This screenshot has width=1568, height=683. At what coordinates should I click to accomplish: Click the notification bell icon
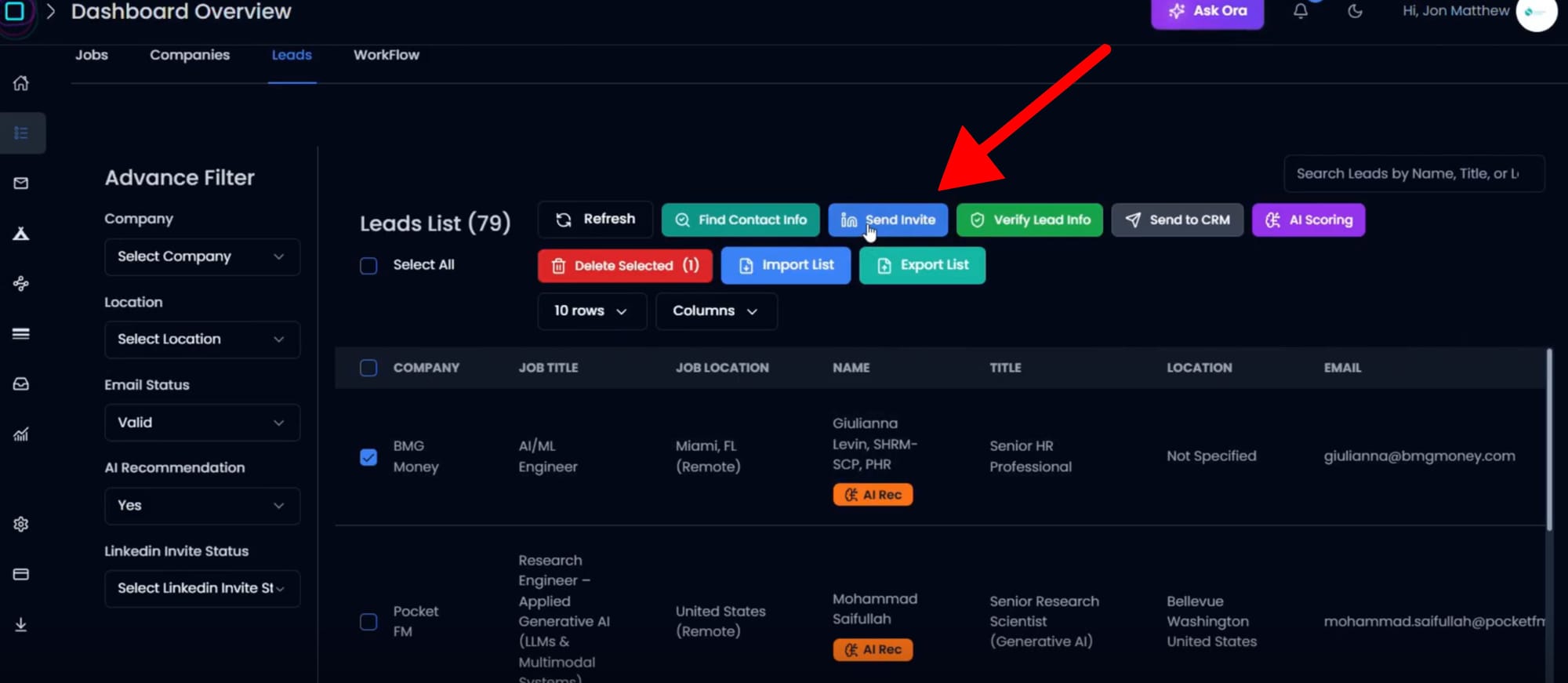[1301, 11]
